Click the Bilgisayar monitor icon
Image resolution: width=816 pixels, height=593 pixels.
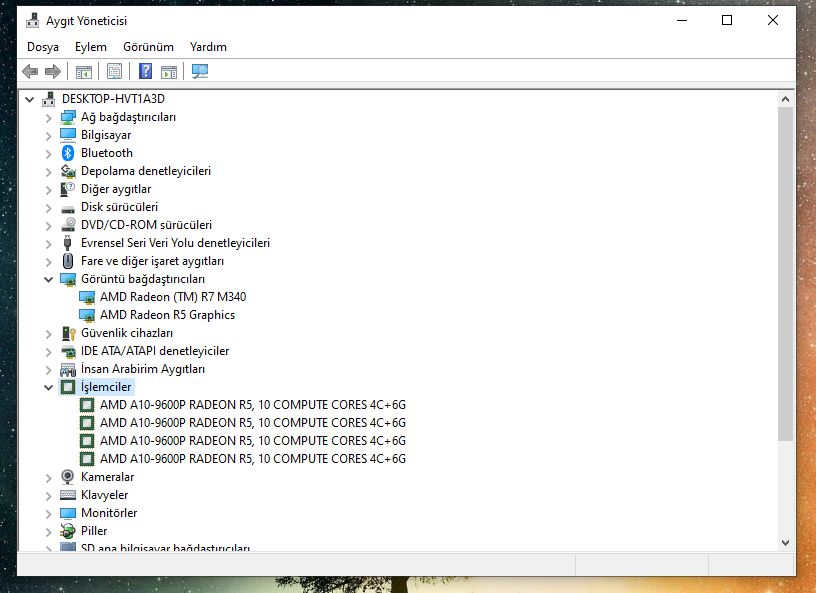pos(68,135)
